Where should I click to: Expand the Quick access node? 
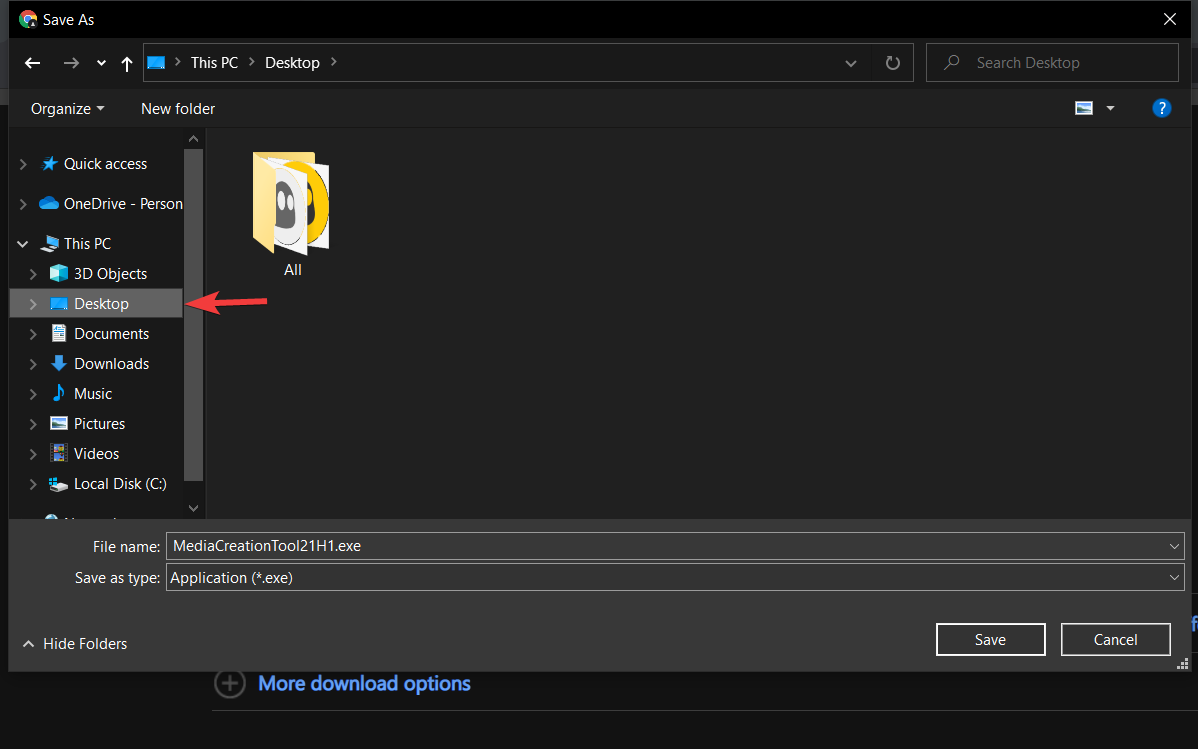(23, 164)
